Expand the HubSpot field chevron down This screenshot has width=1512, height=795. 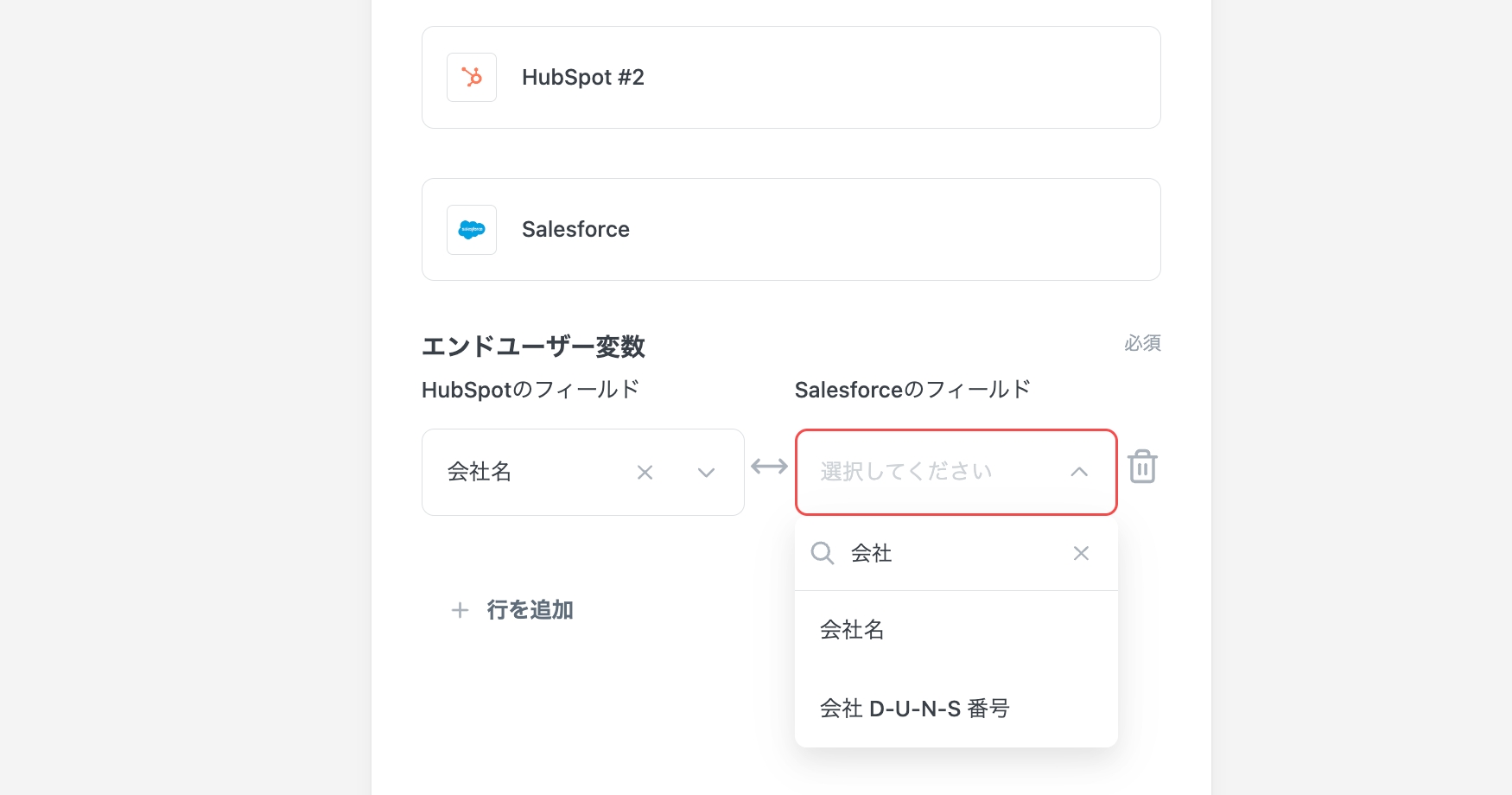tap(706, 473)
